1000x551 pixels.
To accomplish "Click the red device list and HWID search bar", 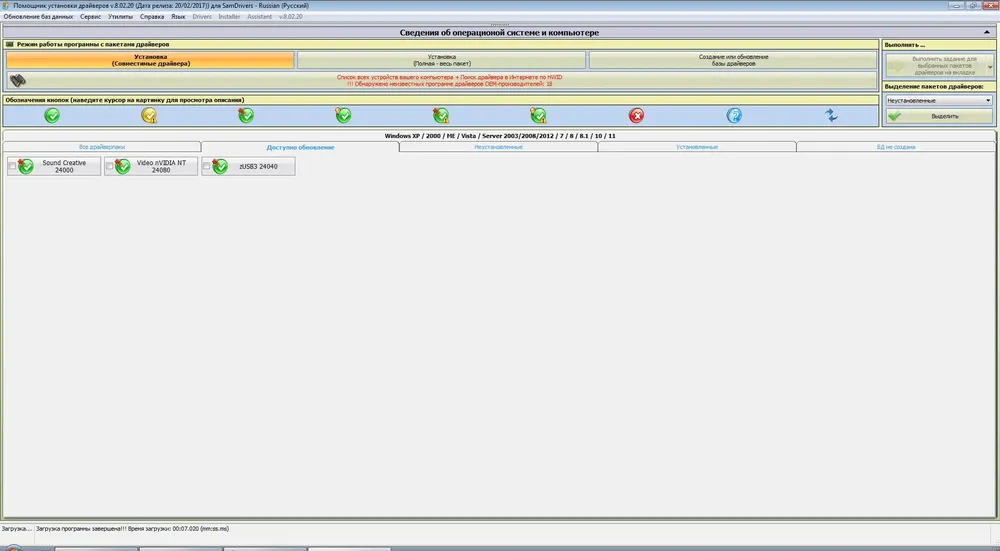I will click(442, 80).
